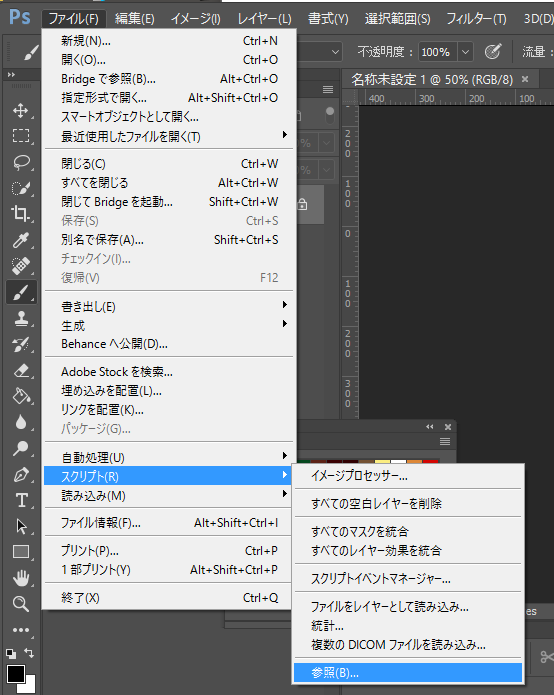
Task: Click the Photoshop Ps logo
Action: [x=20, y=18]
